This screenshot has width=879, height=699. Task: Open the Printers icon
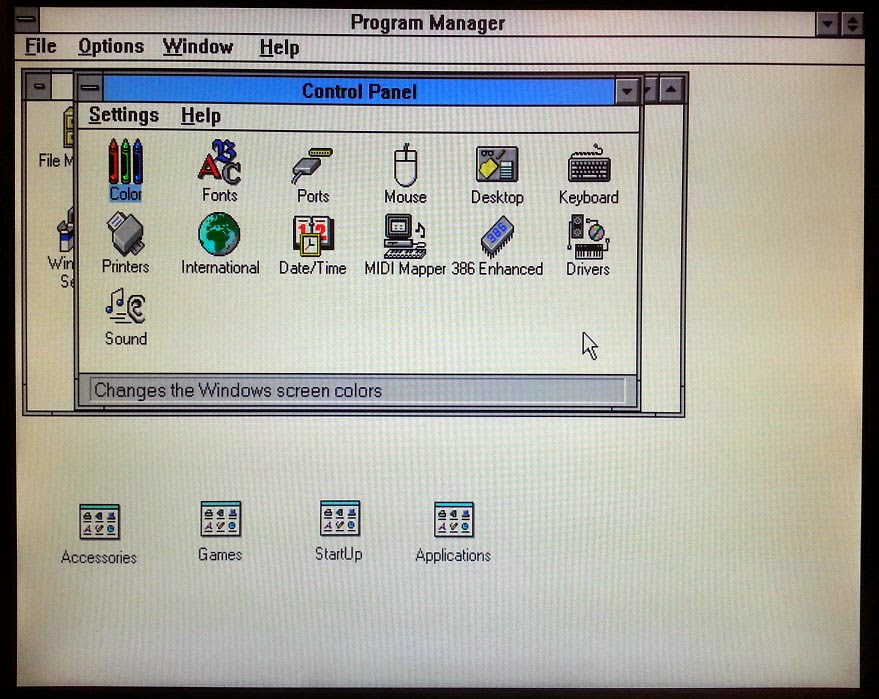(x=124, y=238)
